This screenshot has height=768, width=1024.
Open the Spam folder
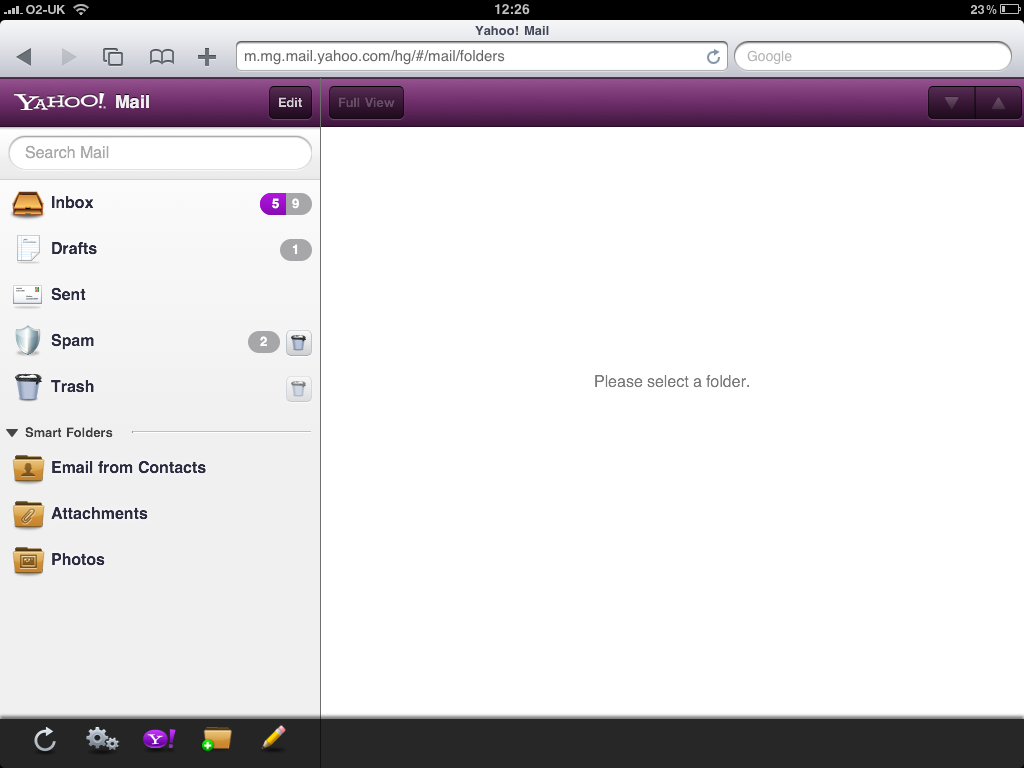click(160, 341)
